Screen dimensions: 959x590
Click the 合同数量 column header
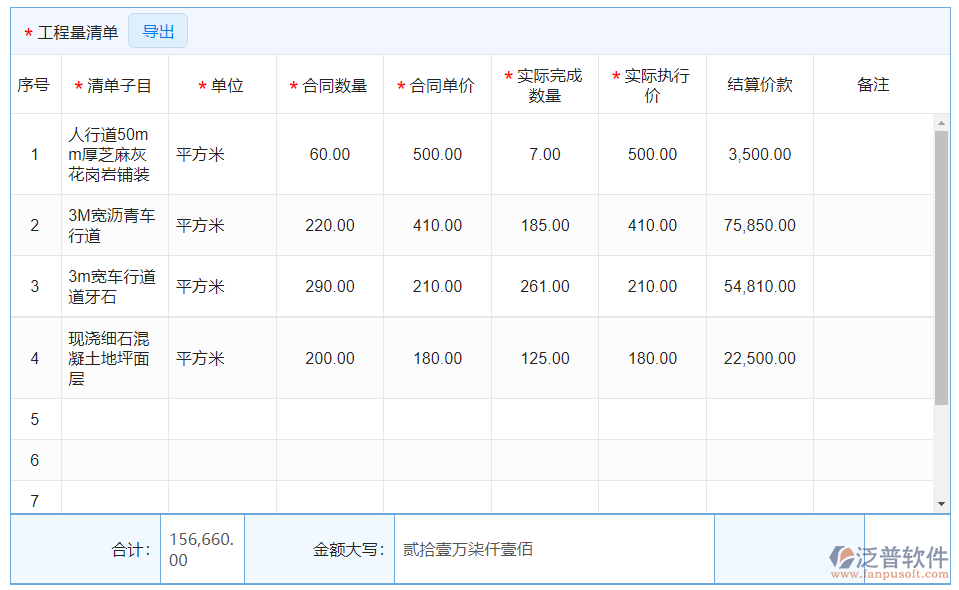coord(330,85)
